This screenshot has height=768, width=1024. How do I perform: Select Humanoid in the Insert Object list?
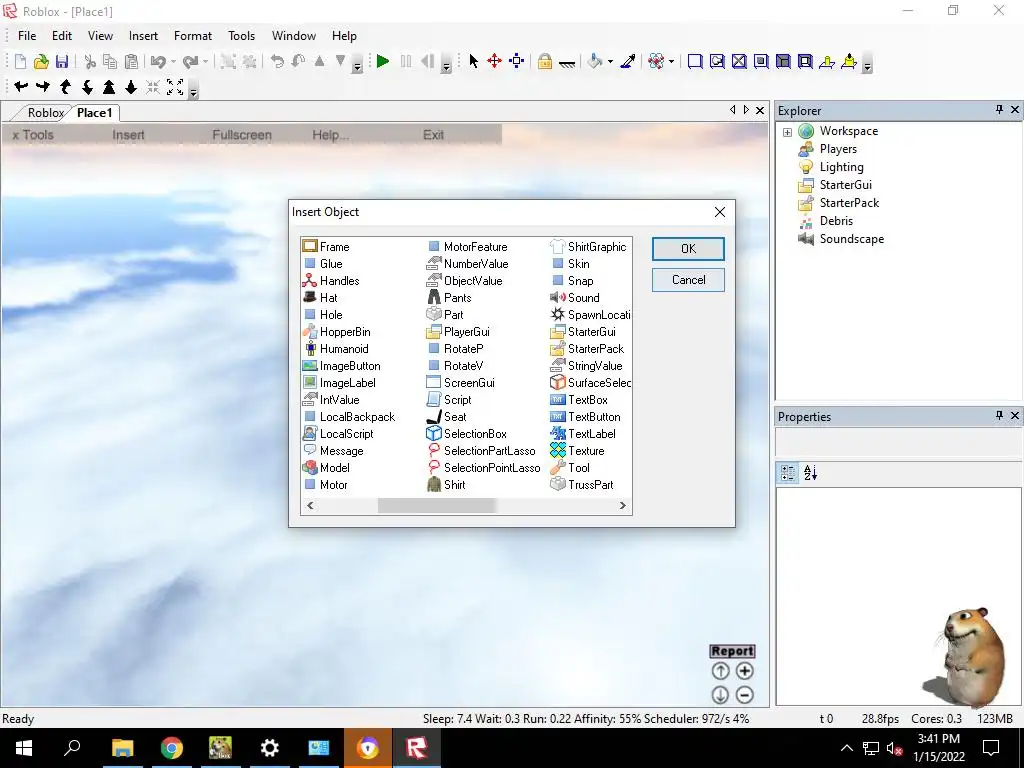[336, 349]
